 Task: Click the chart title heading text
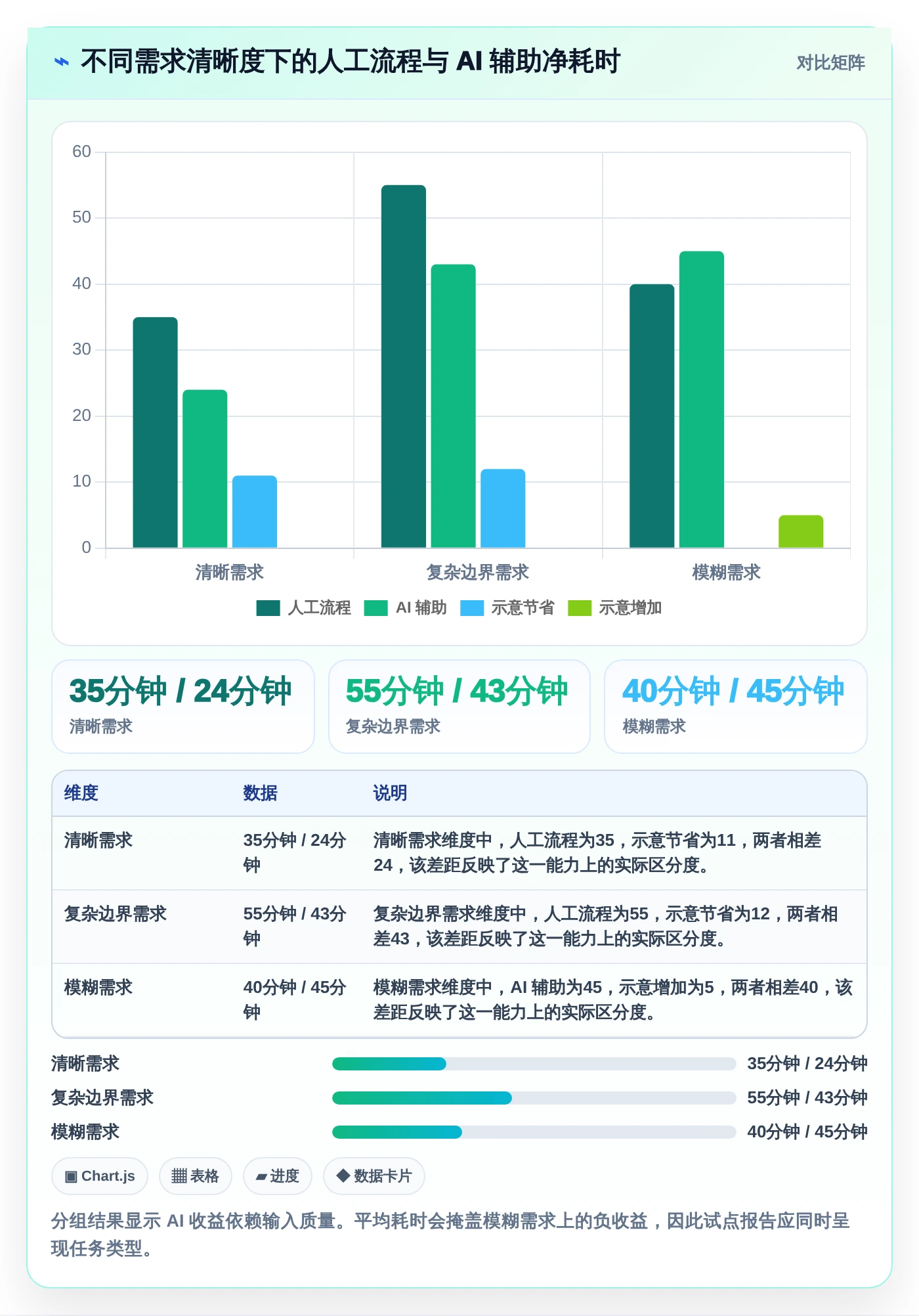[x=351, y=62]
